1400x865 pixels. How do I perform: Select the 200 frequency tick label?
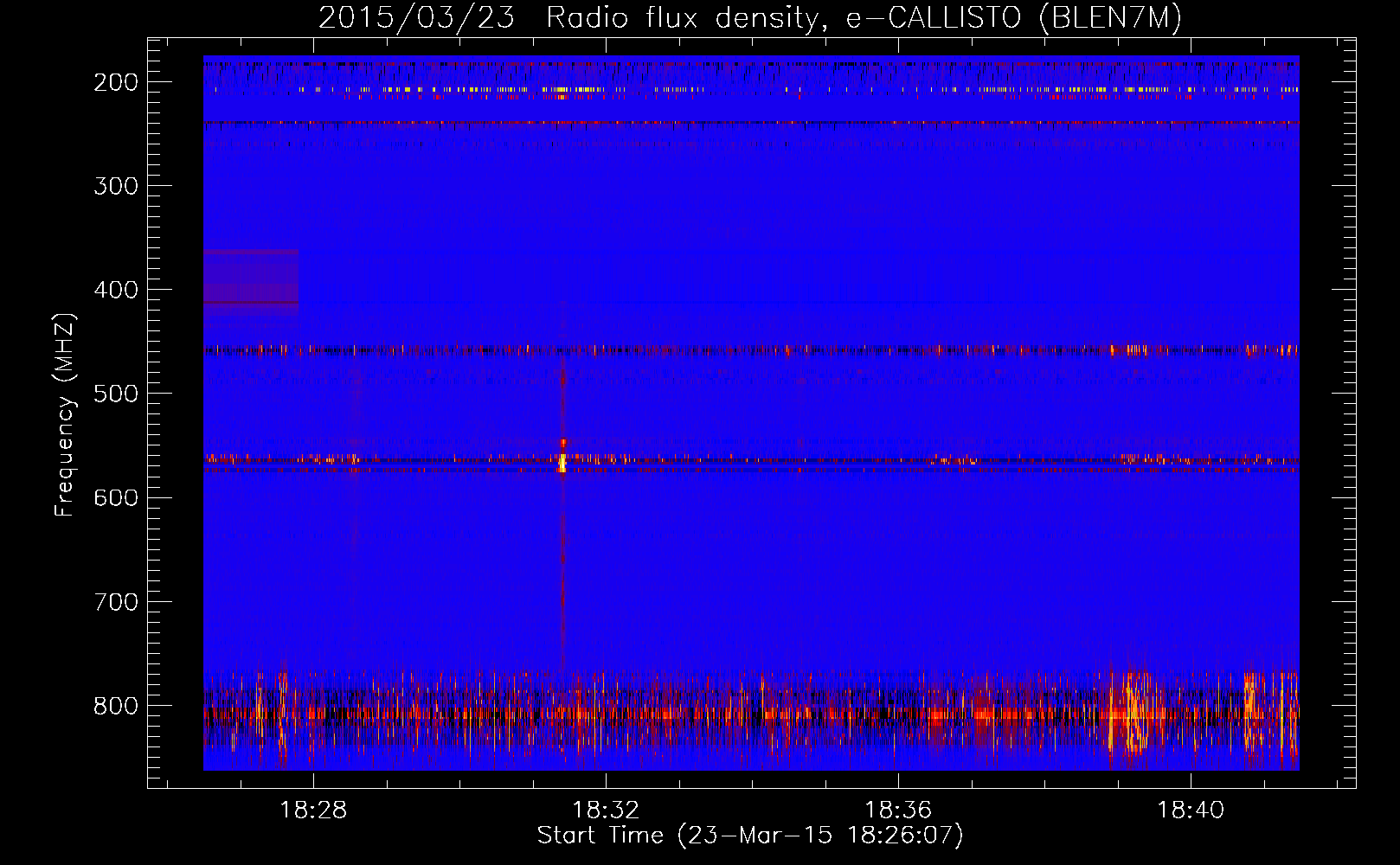click(116, 82)
